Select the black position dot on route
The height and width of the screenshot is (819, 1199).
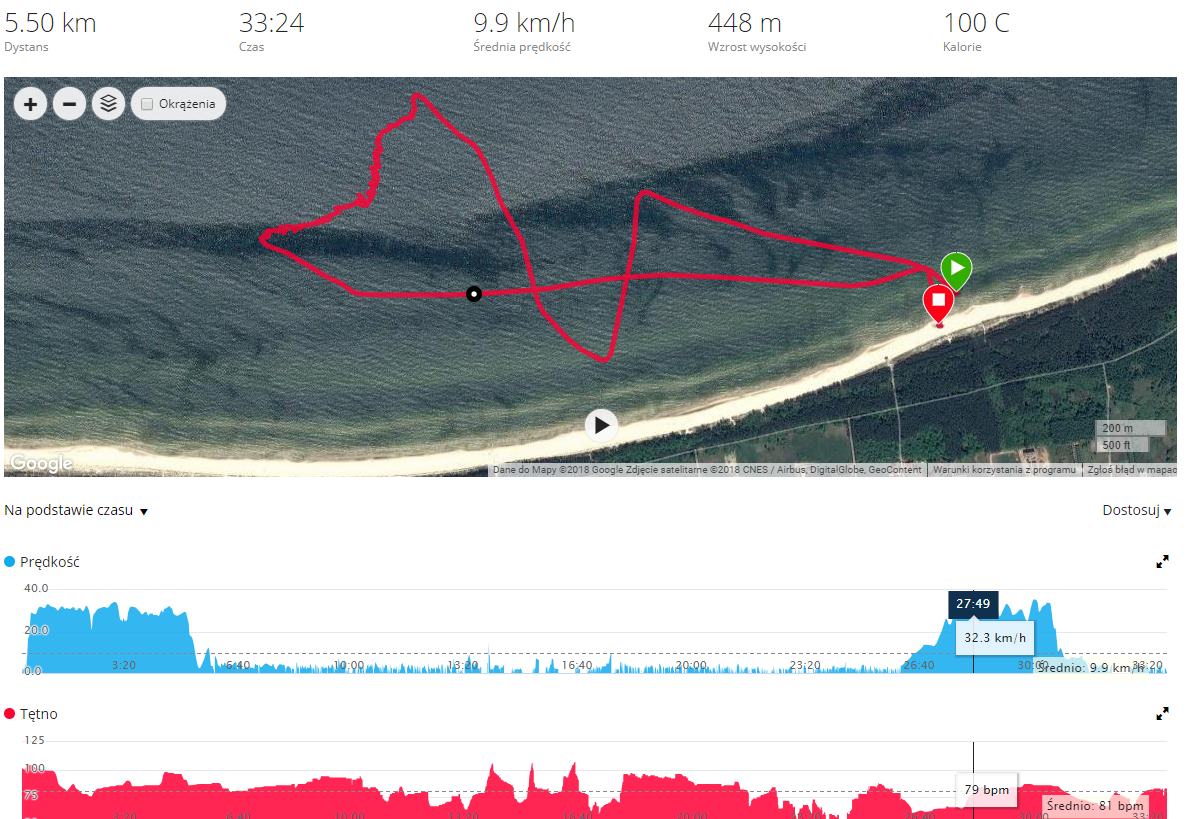(474, 294)
